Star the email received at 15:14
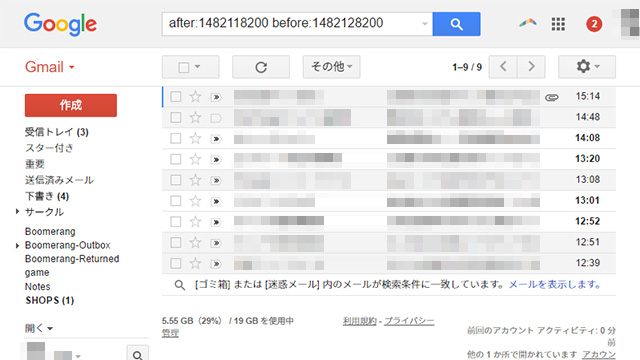 (196, 97)
